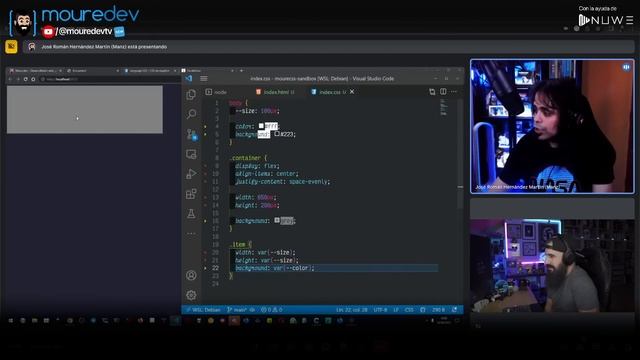Open the Remote Explorer view
Image resolution: width=640 pixels, height=360 pixels.
(191, 154)
